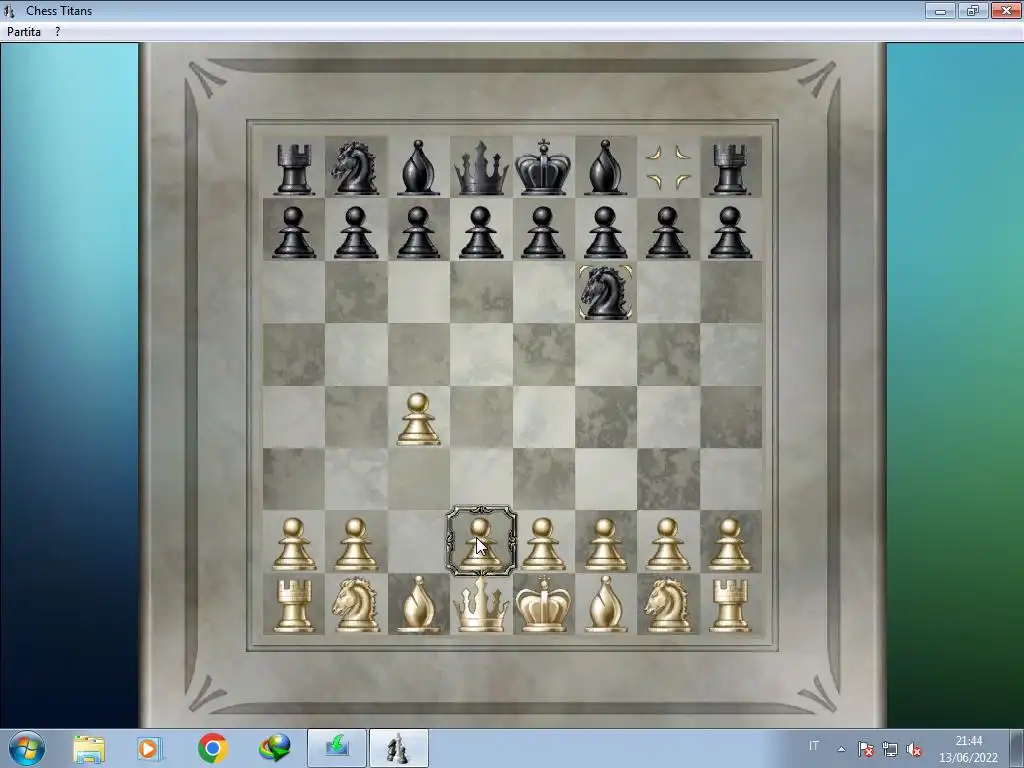The width and height of the screenshot is (1024, 768).
Task: Select the black bishop on c8
Action: (x=418, y=168)
